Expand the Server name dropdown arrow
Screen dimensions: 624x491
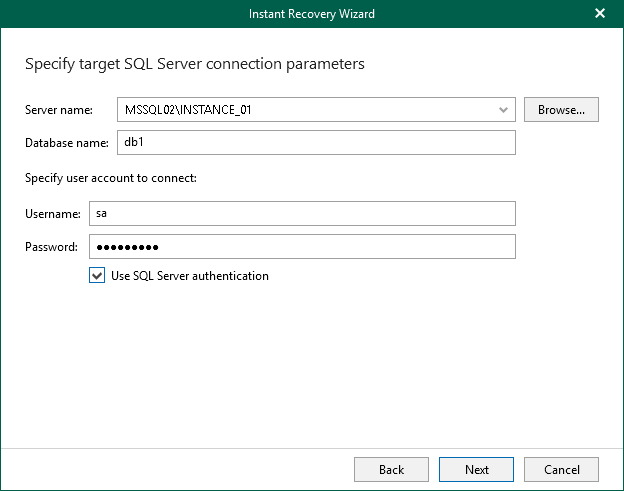coord(503,110)
